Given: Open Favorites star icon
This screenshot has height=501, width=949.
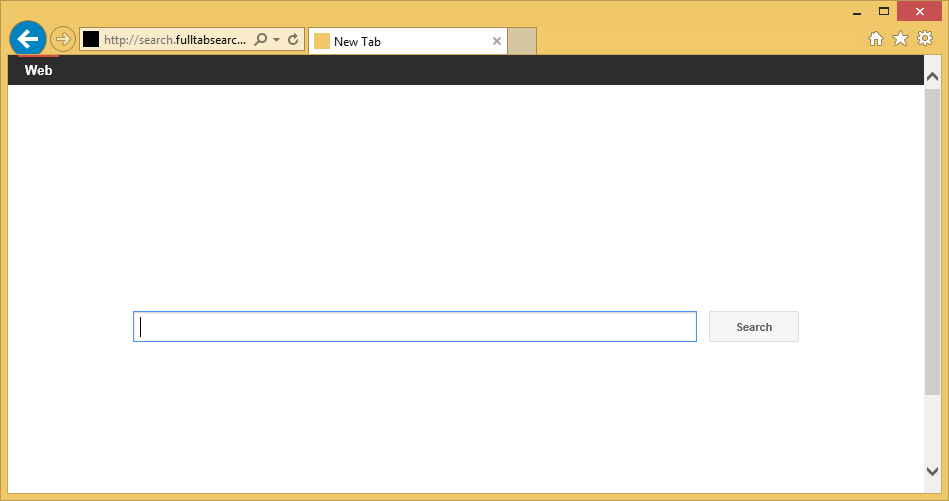Looking at the screenshot, I should [x=901, y=39].
